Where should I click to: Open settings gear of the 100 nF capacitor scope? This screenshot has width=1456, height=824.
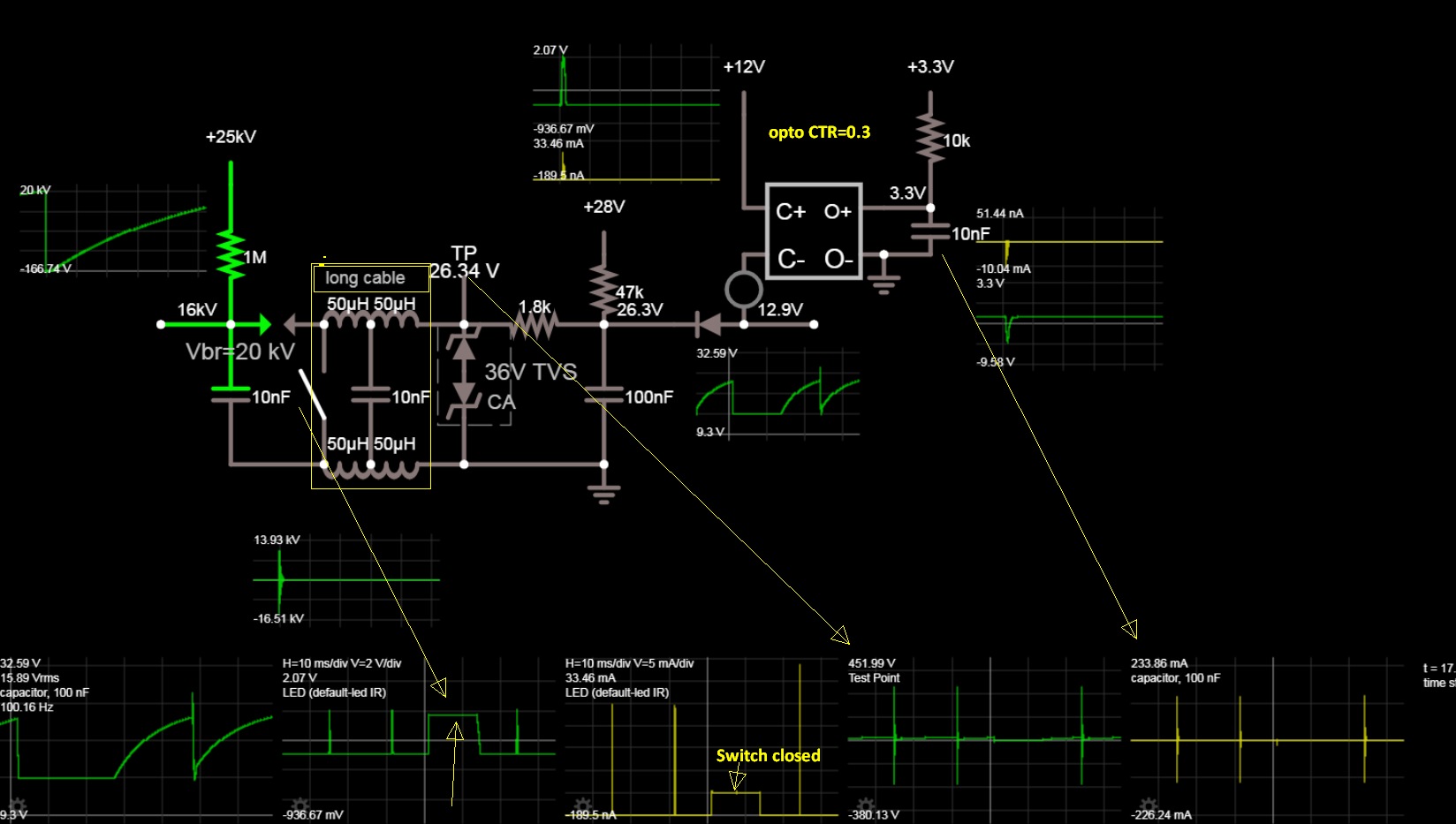pyautogui.click(x=17, y=806)
